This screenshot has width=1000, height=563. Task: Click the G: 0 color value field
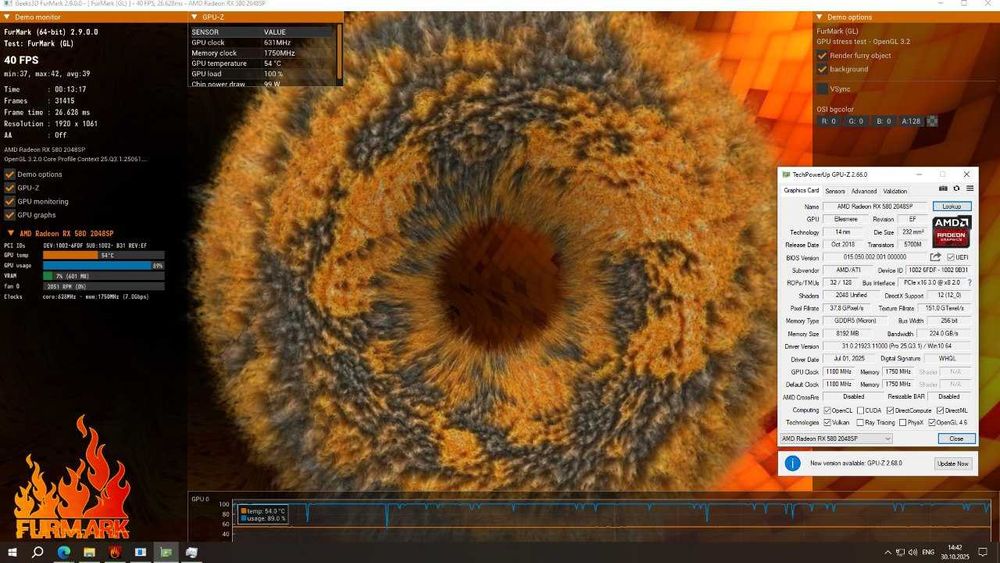coord(856,121)
